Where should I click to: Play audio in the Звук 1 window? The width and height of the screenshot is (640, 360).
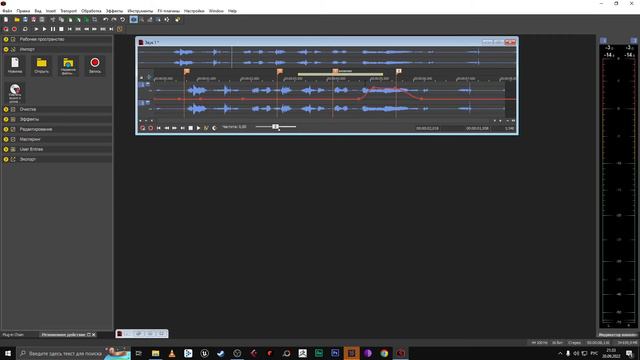tap(198, 128)
